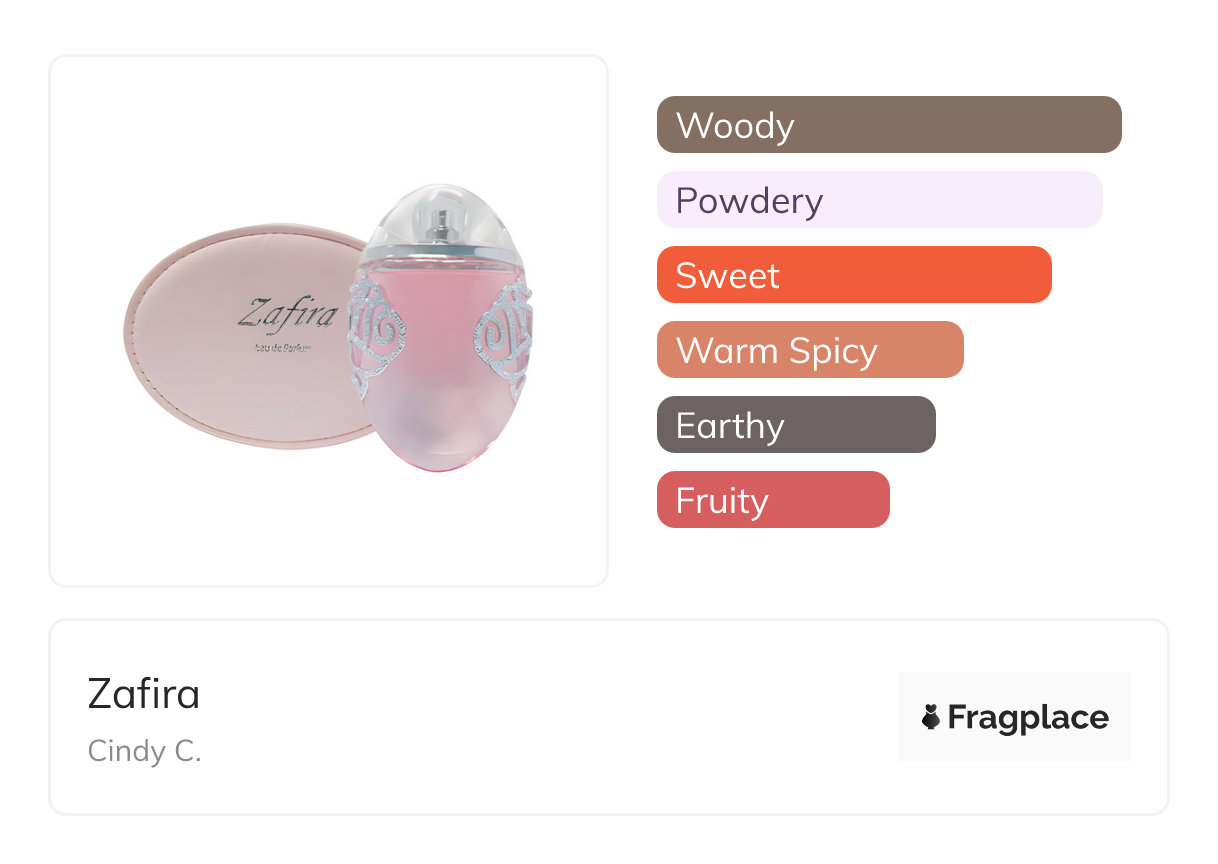Click the Fragplace wordmark text

(1028, 717)
